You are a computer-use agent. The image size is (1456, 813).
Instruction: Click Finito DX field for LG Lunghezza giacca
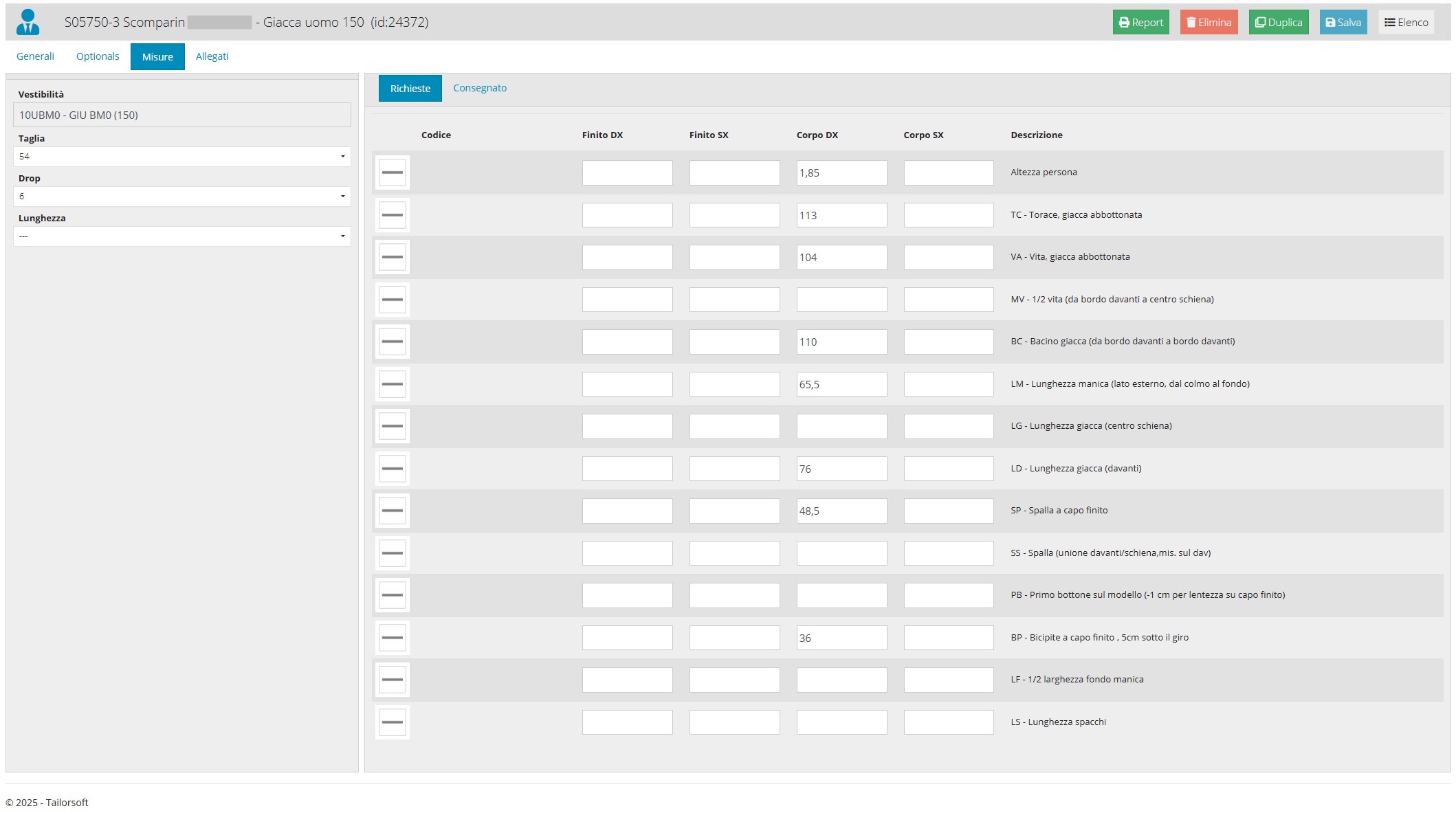click(x=627, y=426)
